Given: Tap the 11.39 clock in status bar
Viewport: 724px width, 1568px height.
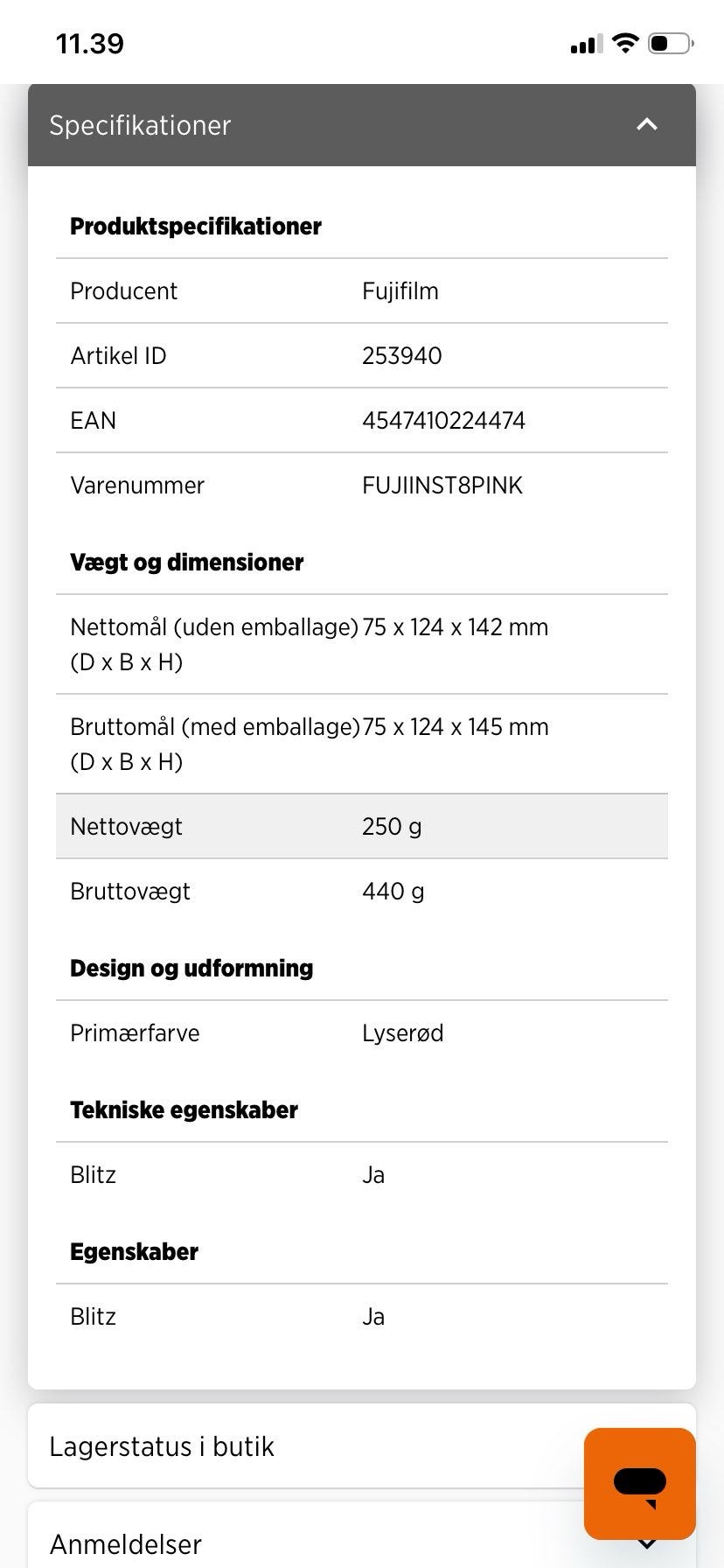Looking at the screenshot, I should tap(90, 43).
